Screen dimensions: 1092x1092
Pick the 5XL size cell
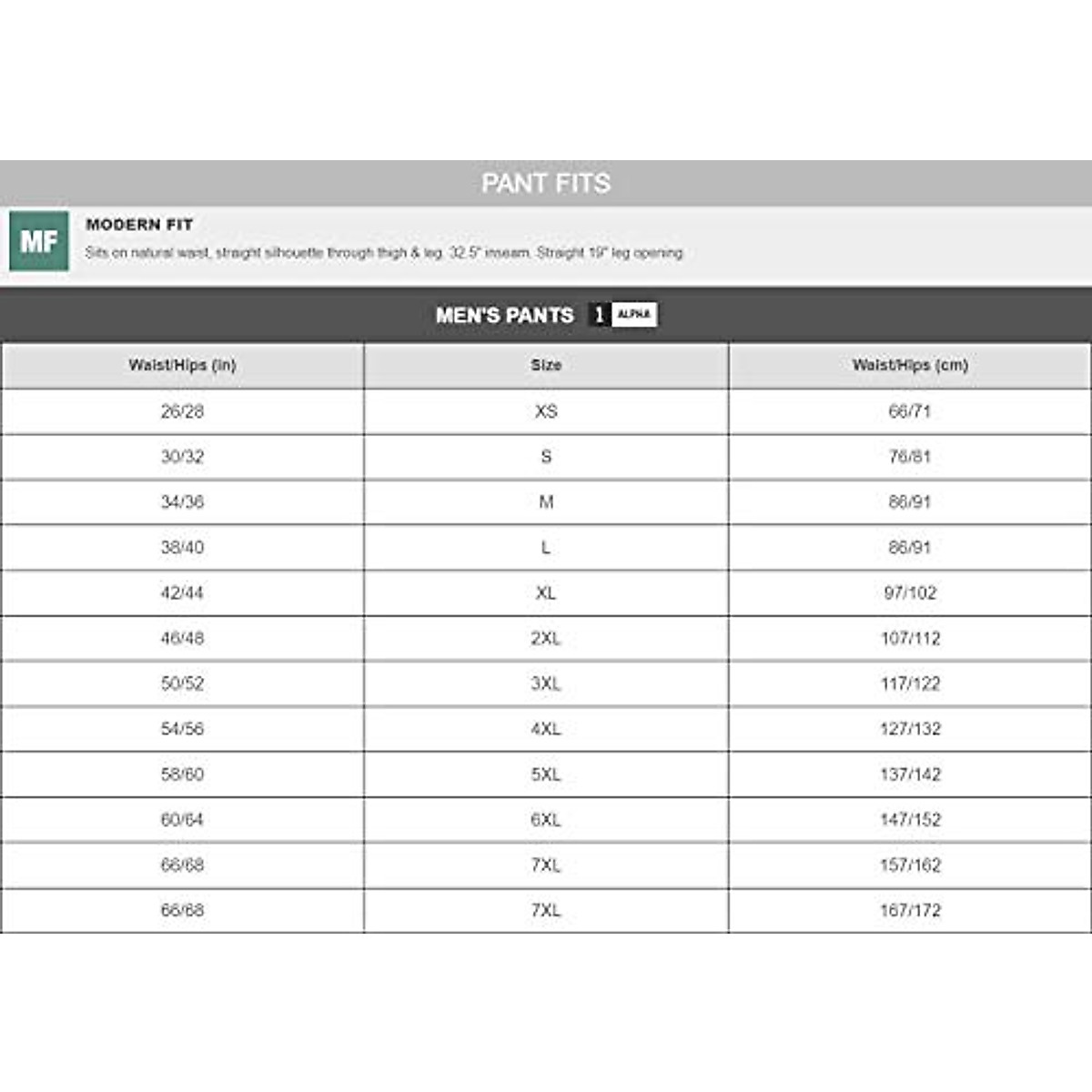tap(546, 774)
